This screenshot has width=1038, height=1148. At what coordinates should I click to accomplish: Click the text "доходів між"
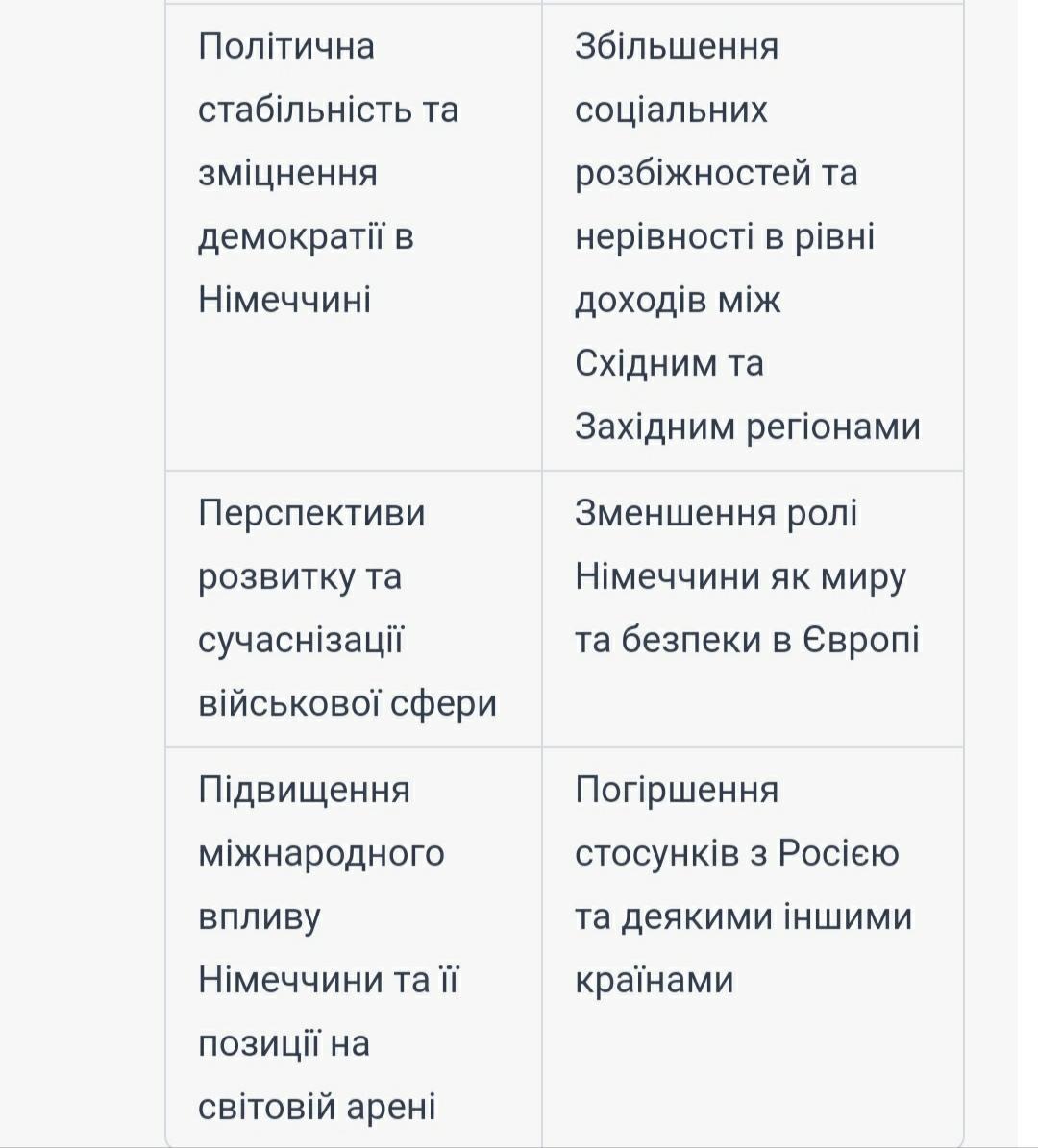tap(678, 300)
